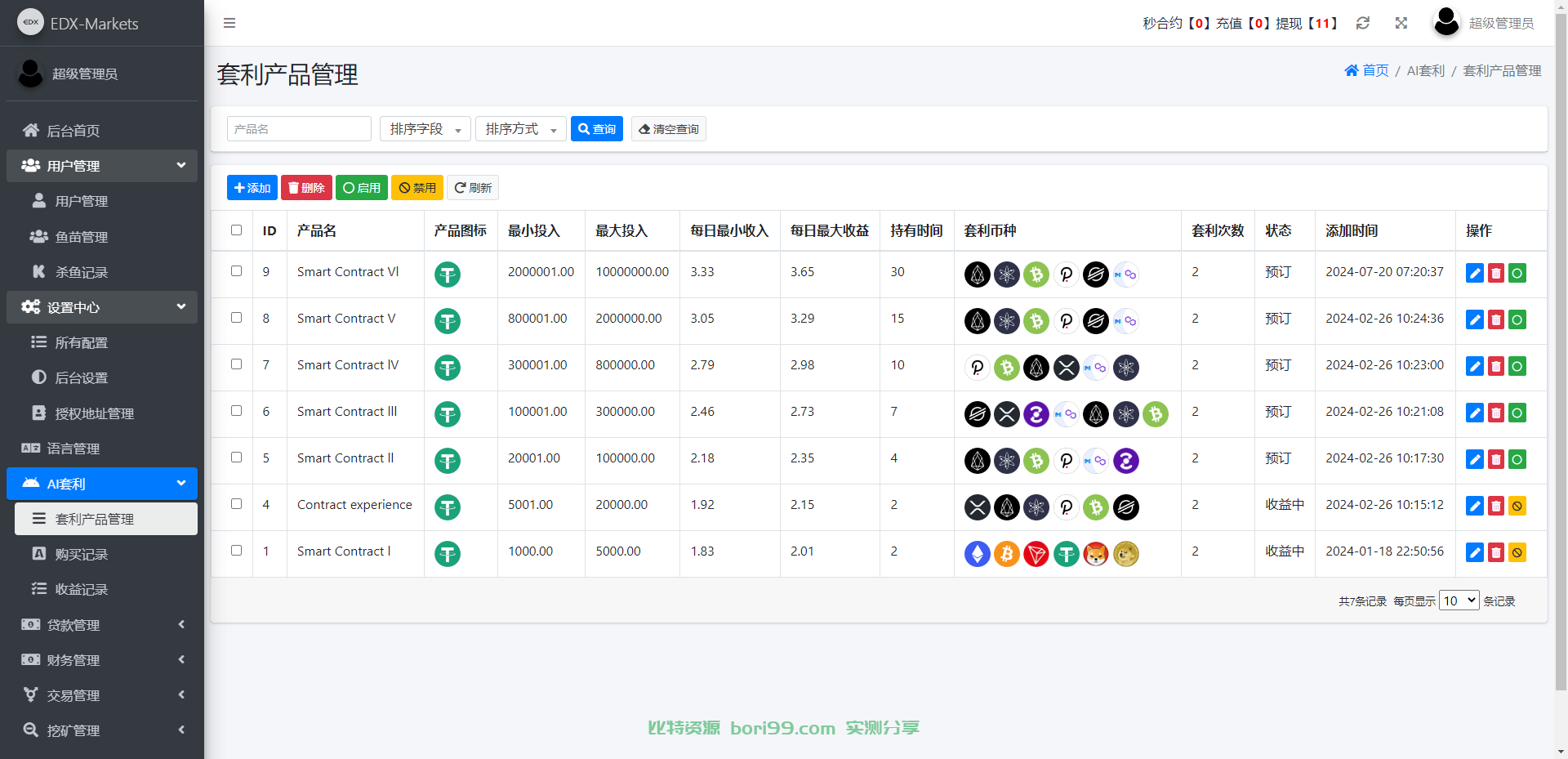Expand the 贷款管理 sidebar section
The height and width of the screenshot is (759, 1568).
pos(102,625)
